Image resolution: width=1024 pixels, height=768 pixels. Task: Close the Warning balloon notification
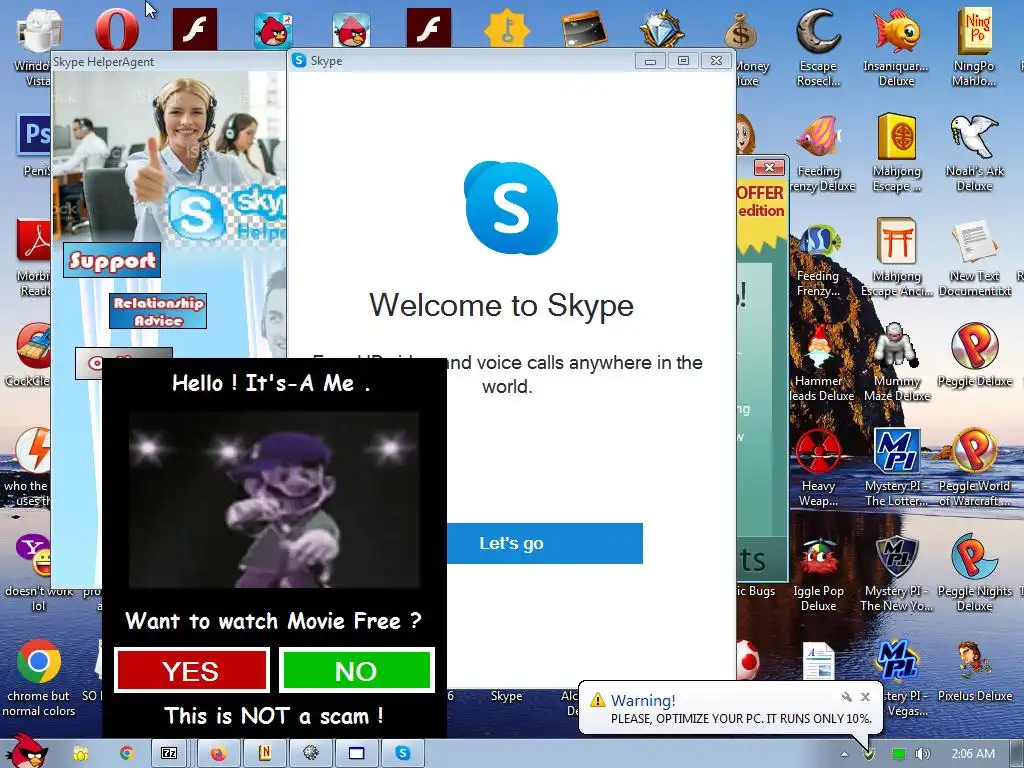pos(865,697)
